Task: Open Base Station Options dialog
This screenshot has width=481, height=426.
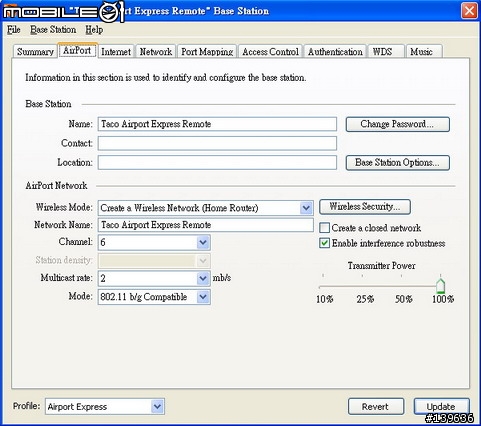Action: pyautogui.click(x=398, y=163)
